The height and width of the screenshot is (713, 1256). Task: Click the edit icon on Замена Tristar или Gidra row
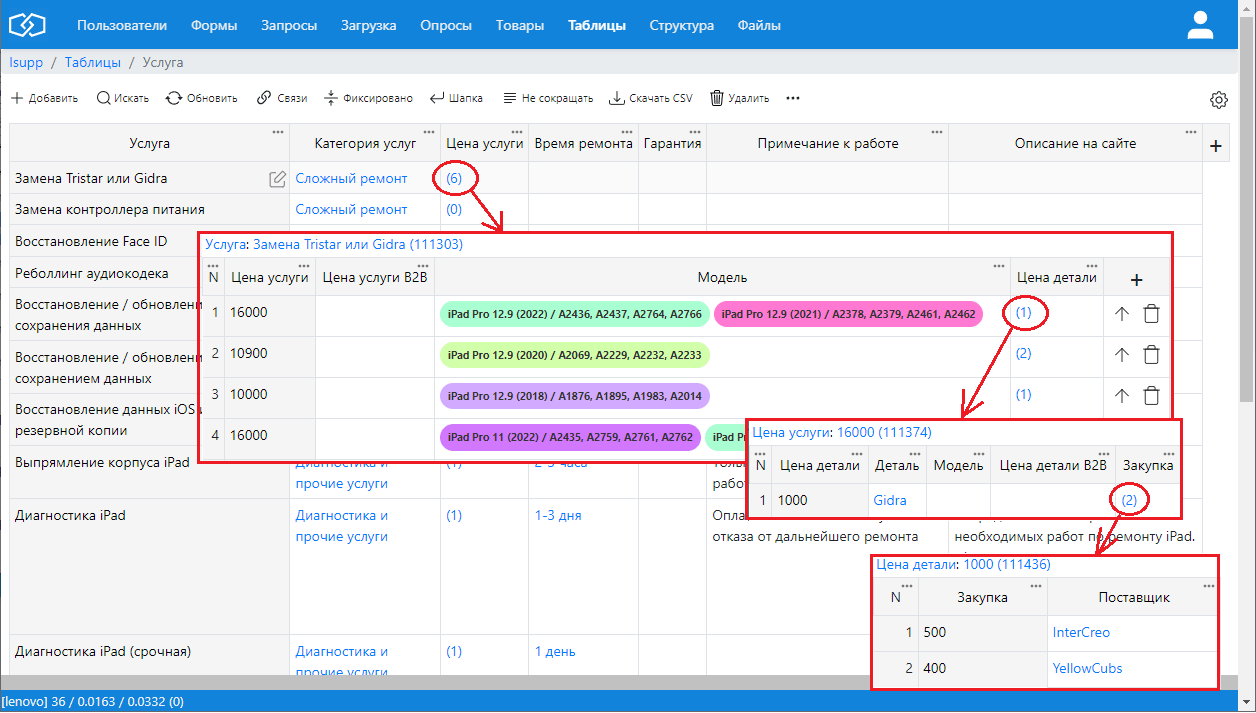277,179
